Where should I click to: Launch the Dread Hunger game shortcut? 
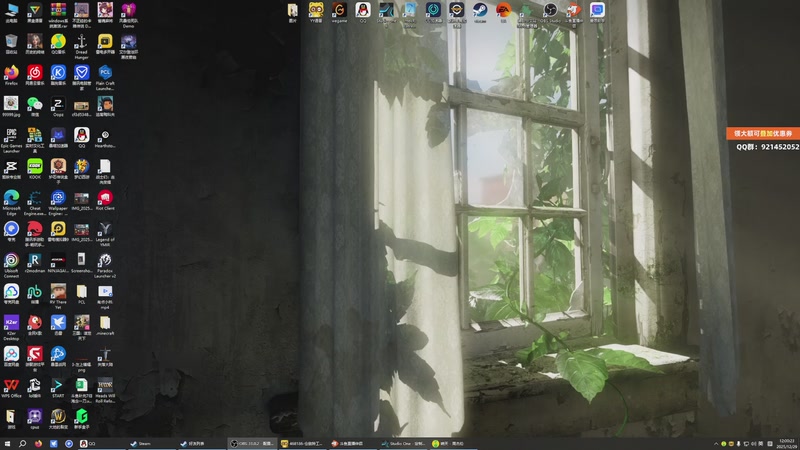pos(82,46)
